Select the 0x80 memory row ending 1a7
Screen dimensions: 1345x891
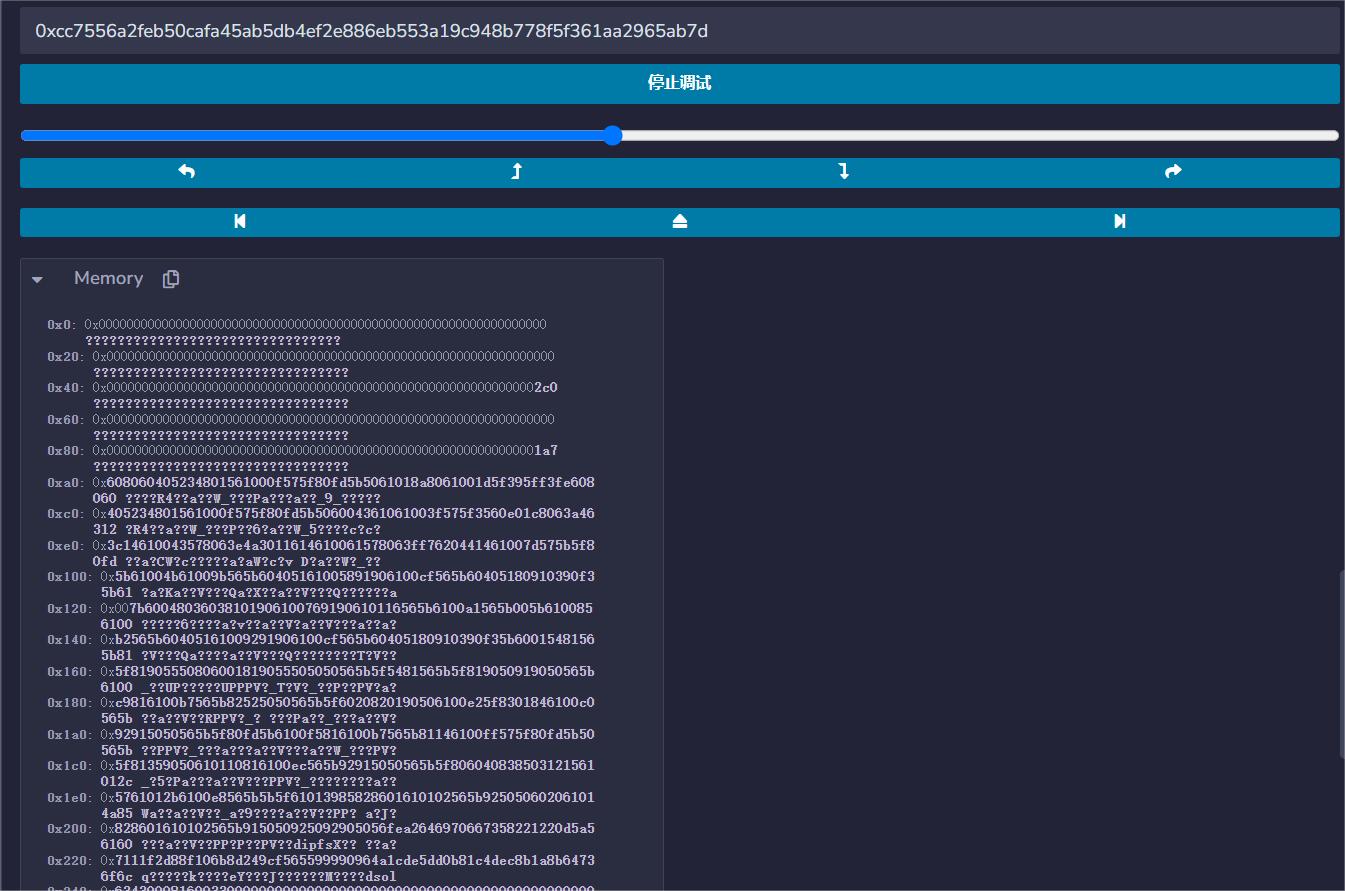point(325,451)
